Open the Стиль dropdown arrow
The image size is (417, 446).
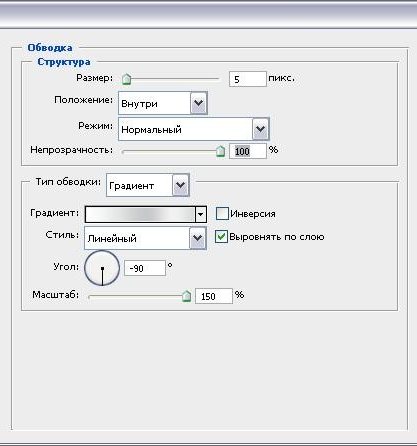pos(198,238)
